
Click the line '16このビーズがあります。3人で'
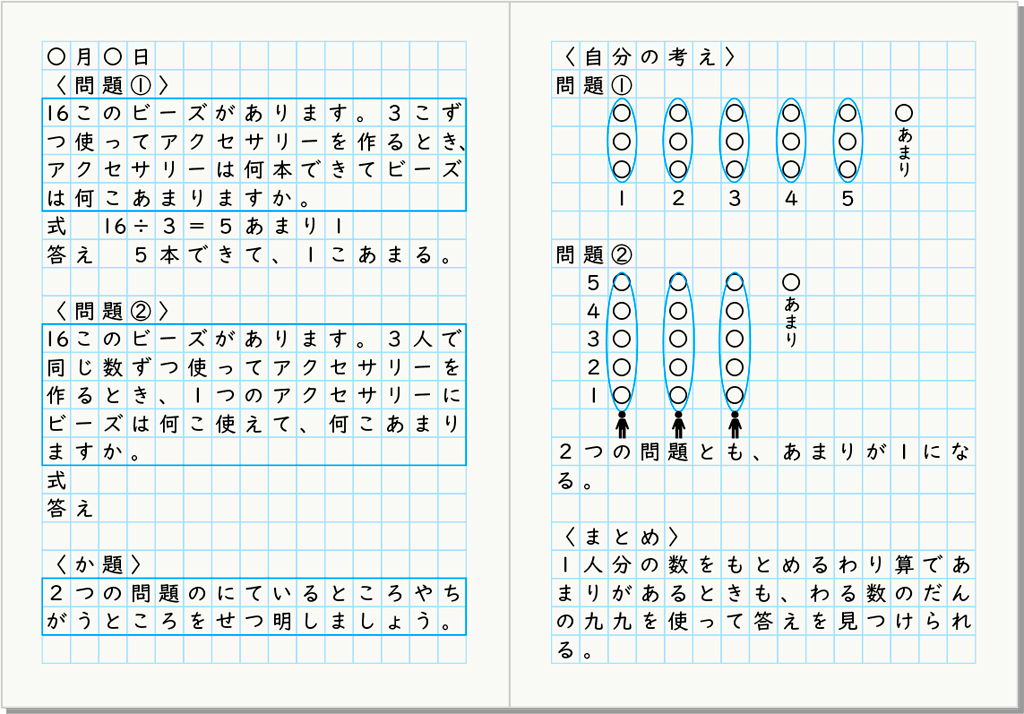pos(254,339)
